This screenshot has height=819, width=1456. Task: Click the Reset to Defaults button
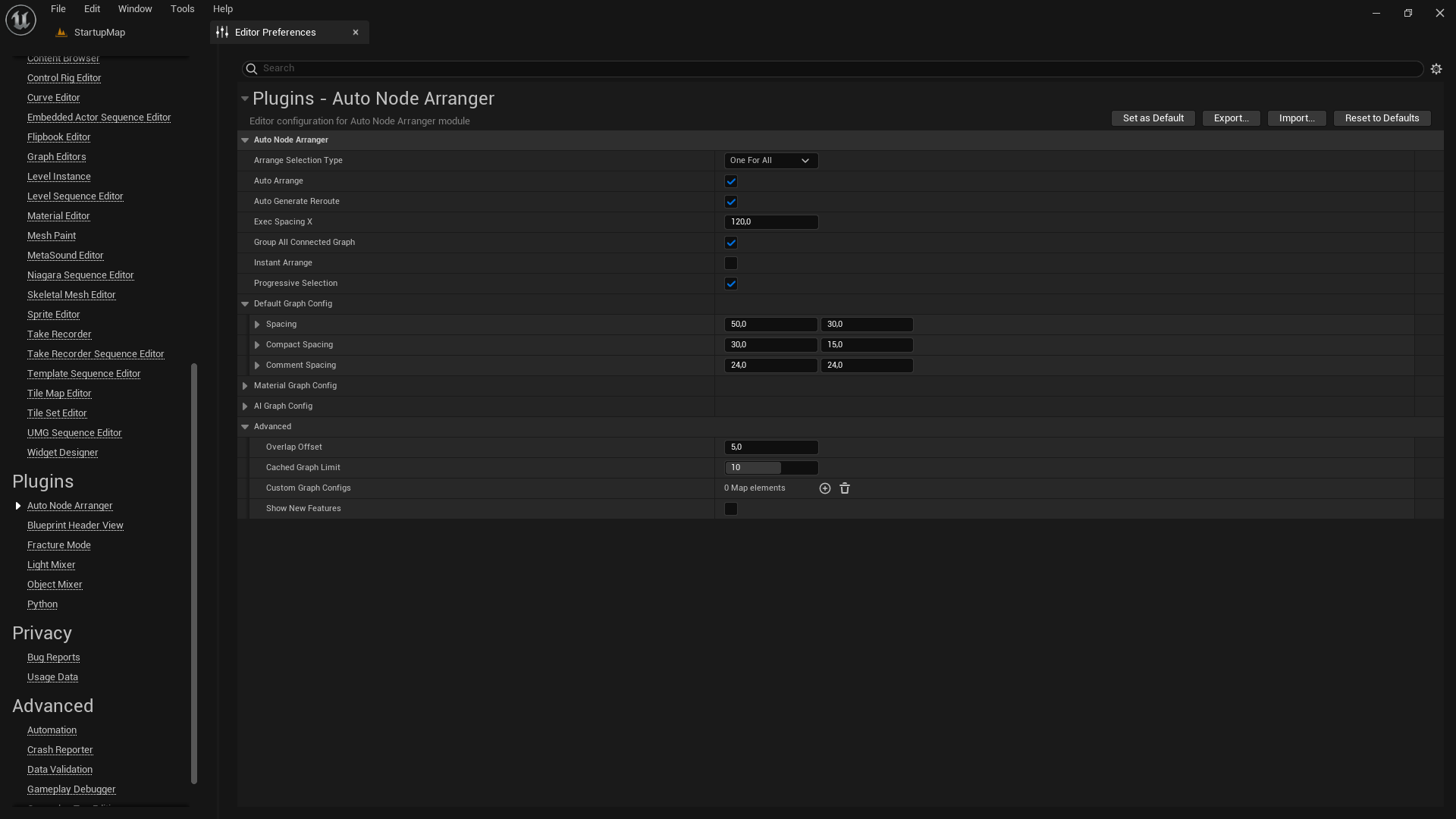[1381, 118]
